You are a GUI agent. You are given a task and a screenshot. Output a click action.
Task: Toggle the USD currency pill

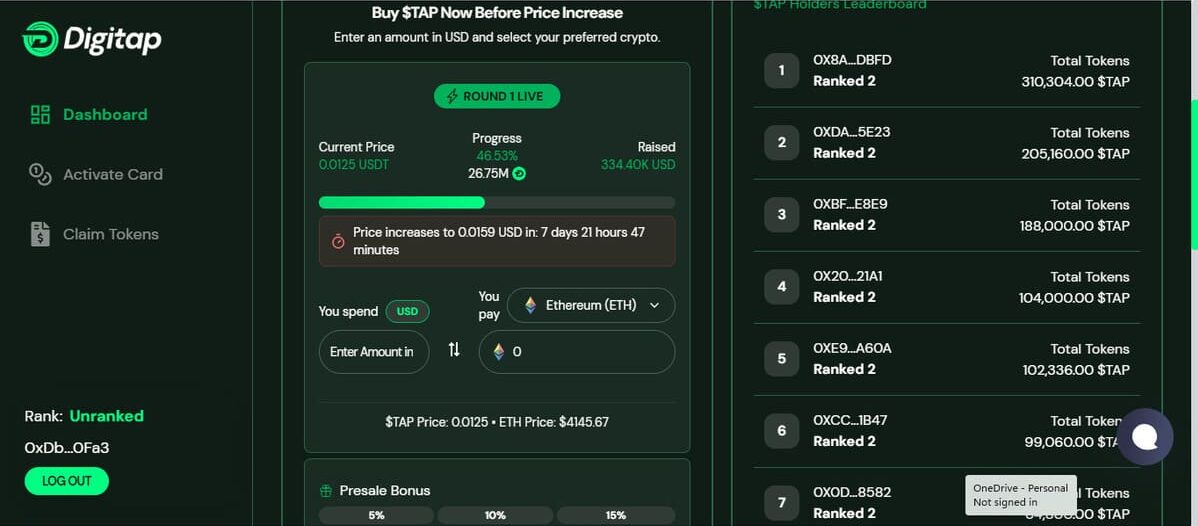407,311
